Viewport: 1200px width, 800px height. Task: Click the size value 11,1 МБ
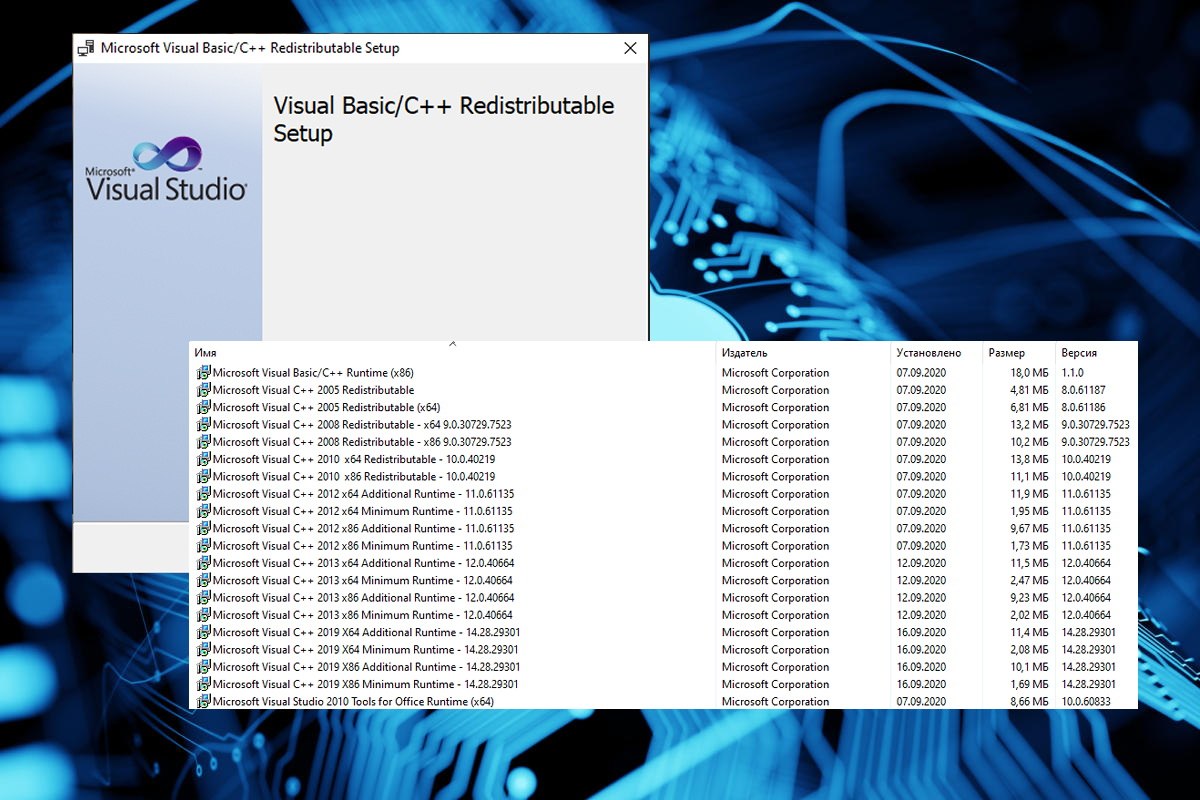click(1027, 477)
